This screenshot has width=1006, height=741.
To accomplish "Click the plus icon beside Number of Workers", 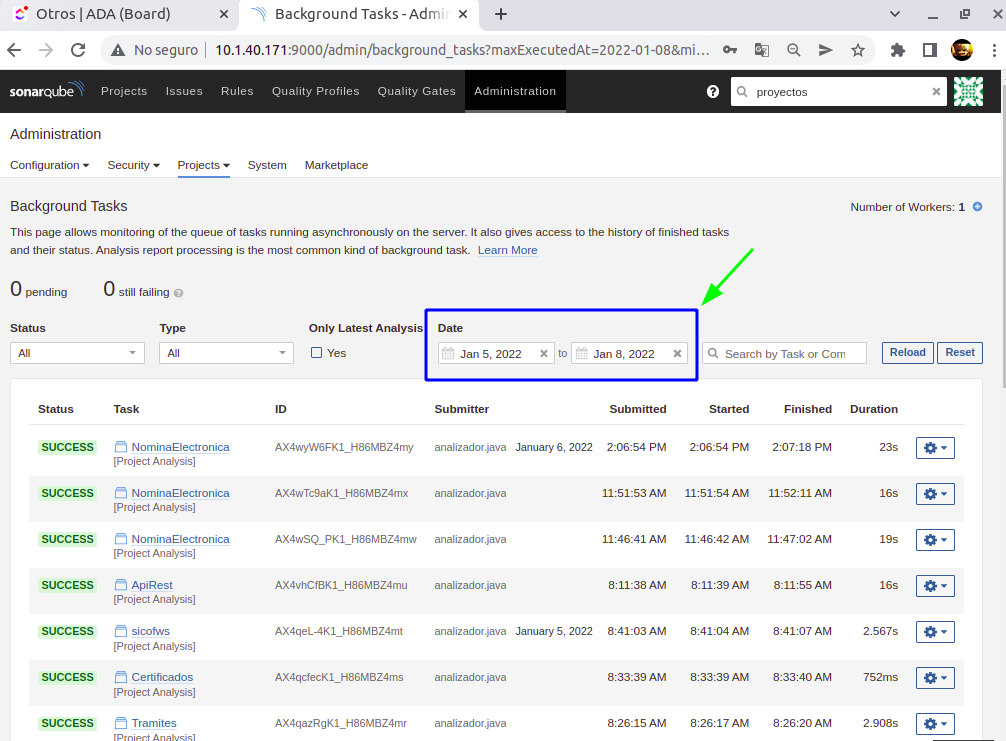I will 977,207.
